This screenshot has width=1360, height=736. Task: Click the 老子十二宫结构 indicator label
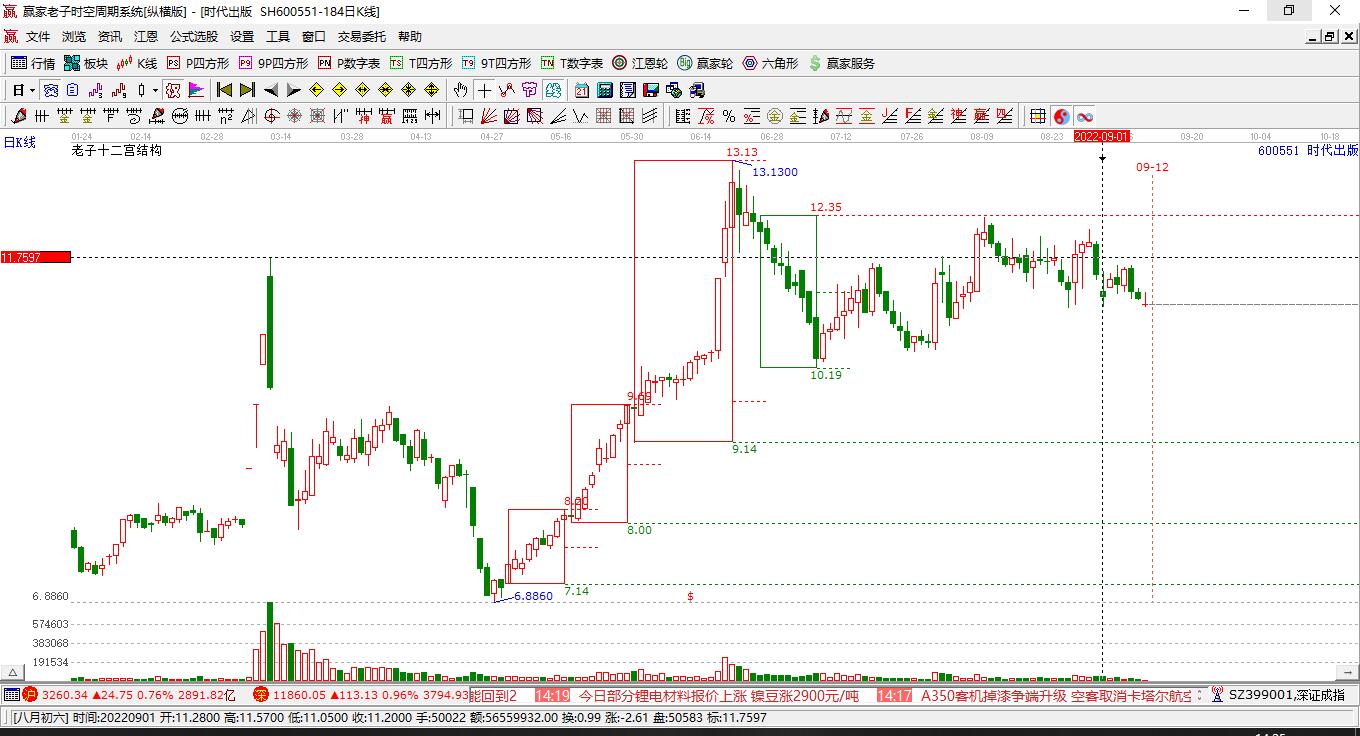point(117,150)
